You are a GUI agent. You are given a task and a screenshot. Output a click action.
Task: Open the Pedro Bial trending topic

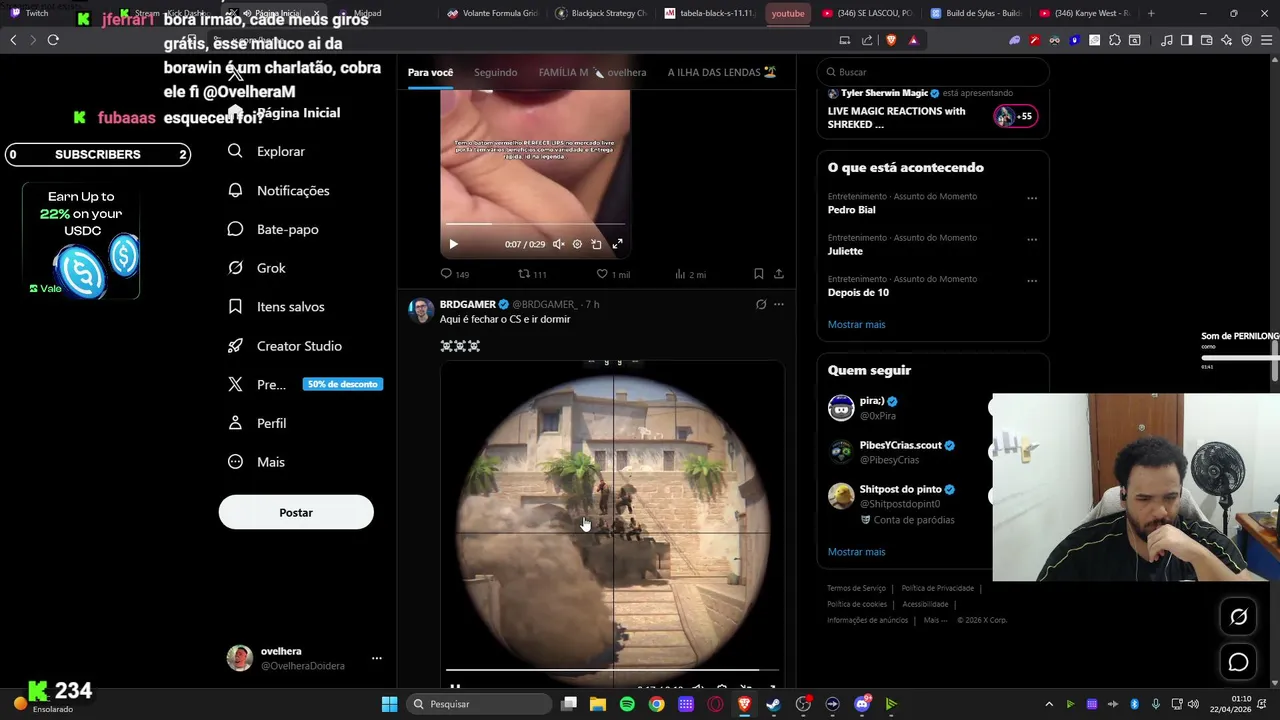[852, 210]
